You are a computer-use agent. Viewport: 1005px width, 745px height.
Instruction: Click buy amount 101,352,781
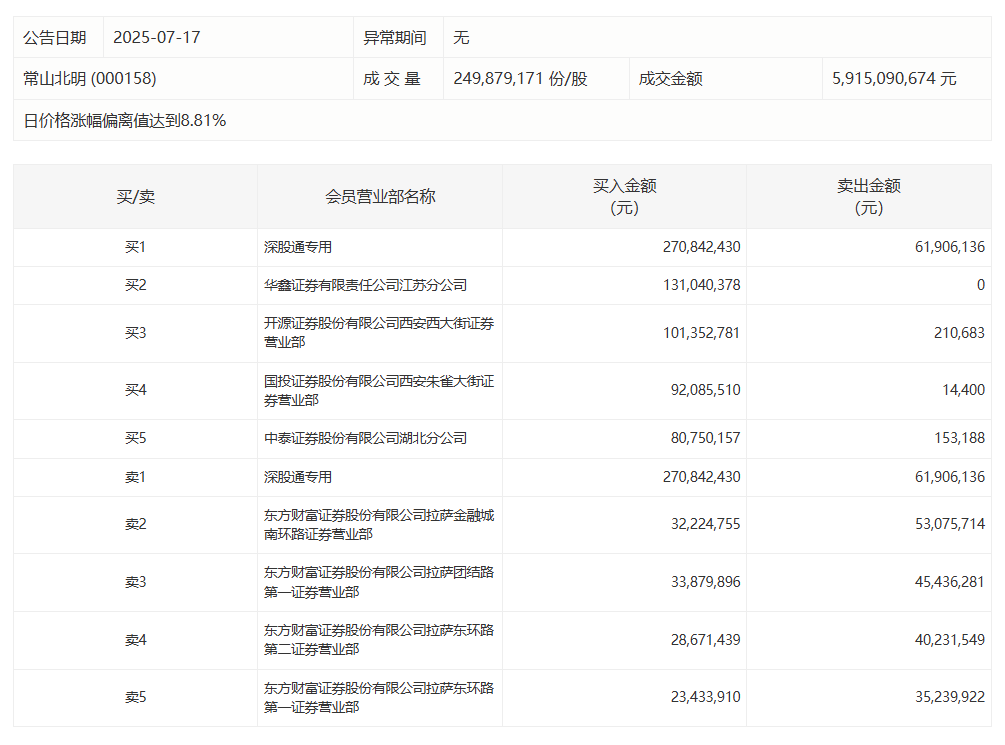pyautogui.click(x=701, y=333)
